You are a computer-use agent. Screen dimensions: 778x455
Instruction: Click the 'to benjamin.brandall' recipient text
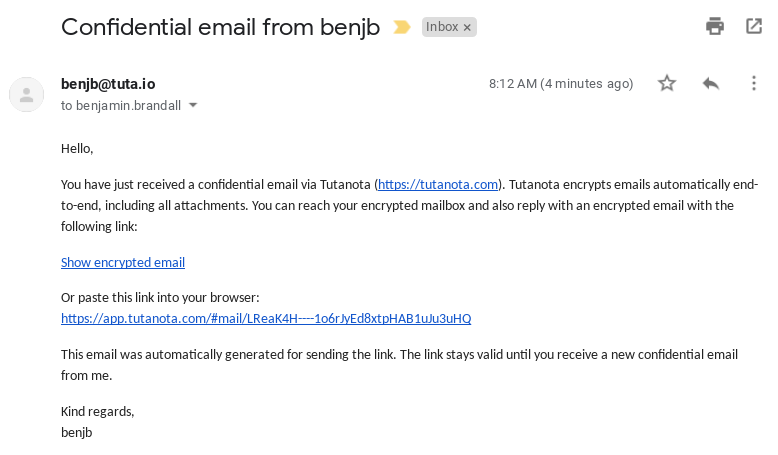click(x=121, y=106)
